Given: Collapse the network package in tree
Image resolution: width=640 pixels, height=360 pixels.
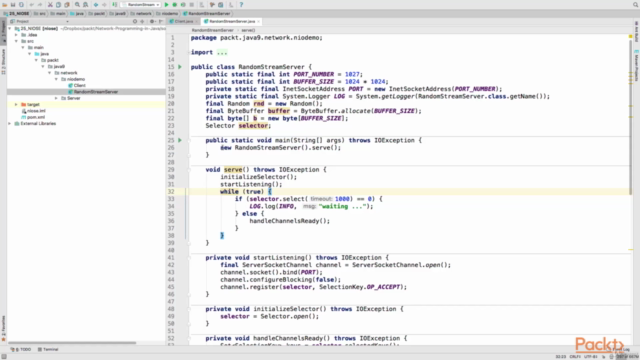Looking at the screenshot, I should [x=50, y=73].
